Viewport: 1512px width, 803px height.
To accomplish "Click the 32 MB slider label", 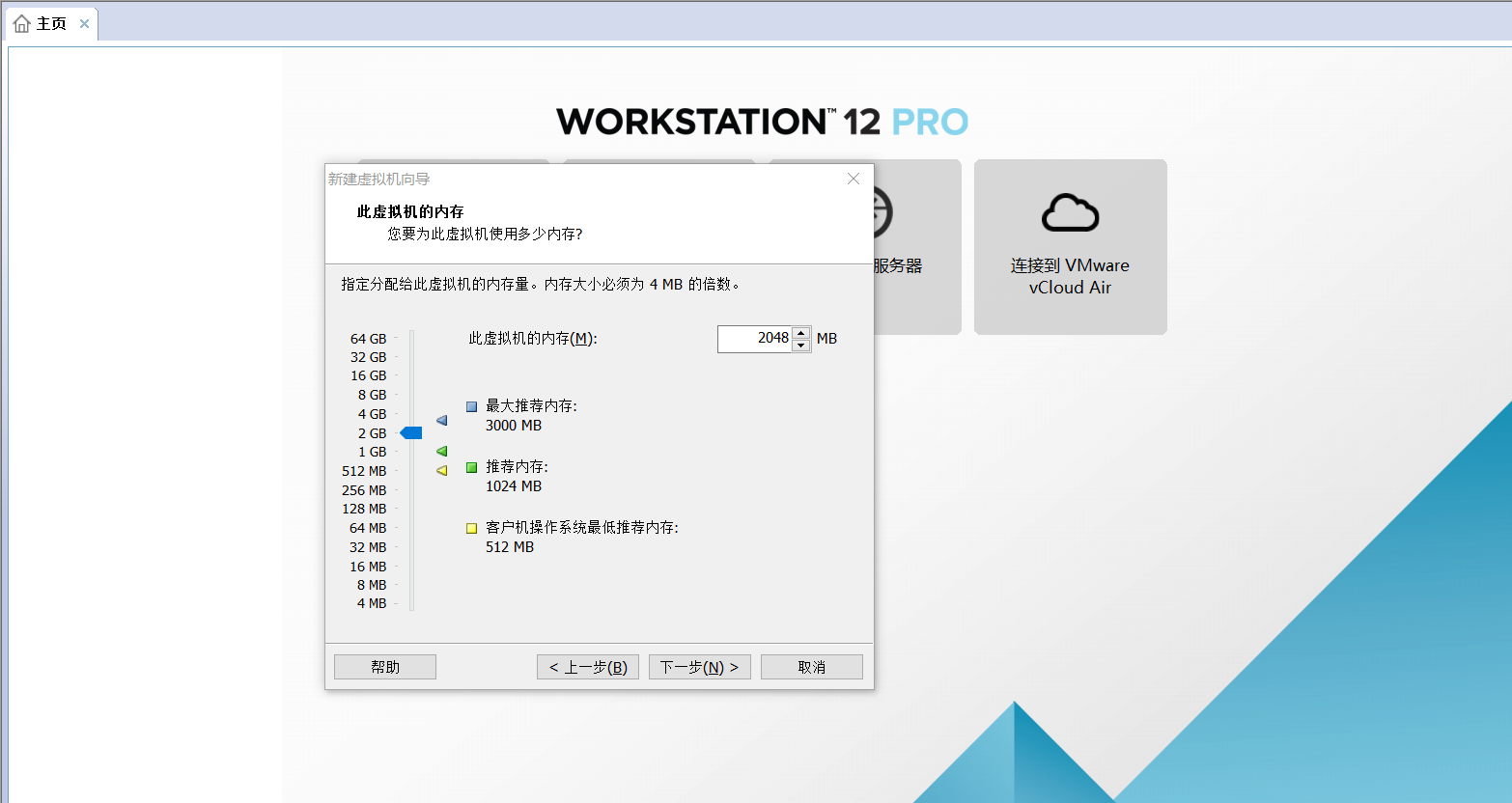I will pyautogui.click(x=368, y=547).
